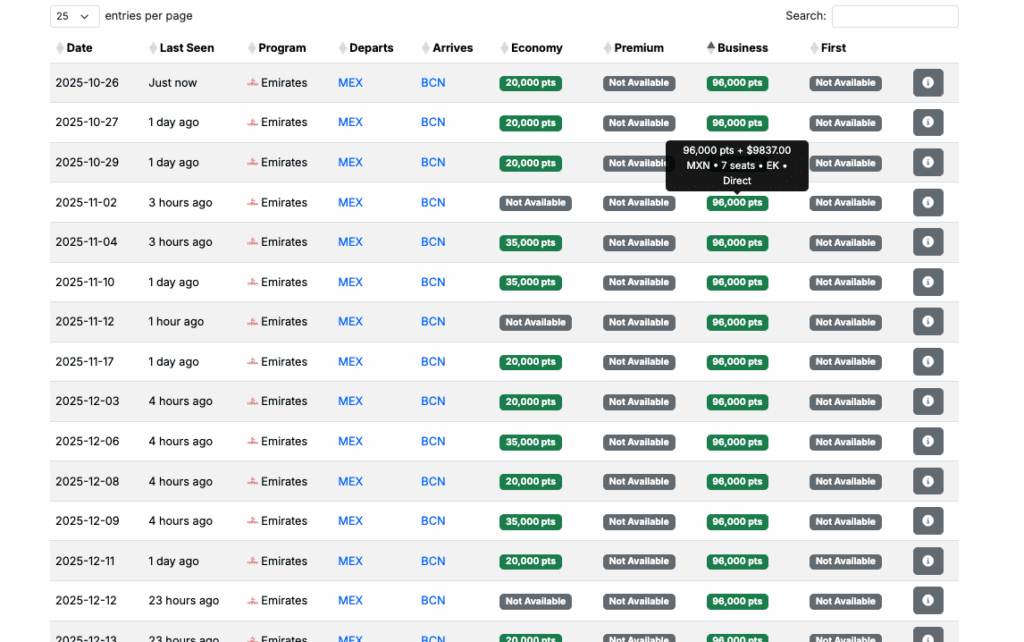
Task: Click 35,000 pts economy badge for 2025-12-06
Action: 530,442
